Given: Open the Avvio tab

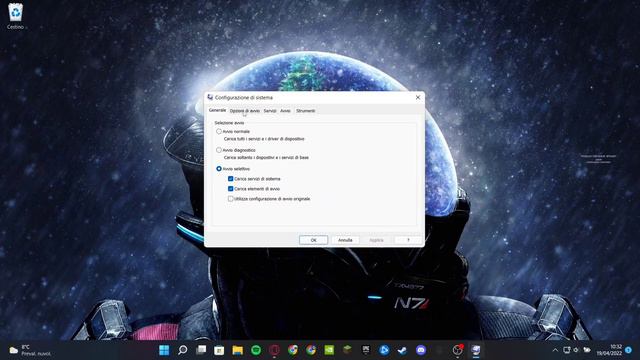Looking at the screenshot, I should [285, 111].
